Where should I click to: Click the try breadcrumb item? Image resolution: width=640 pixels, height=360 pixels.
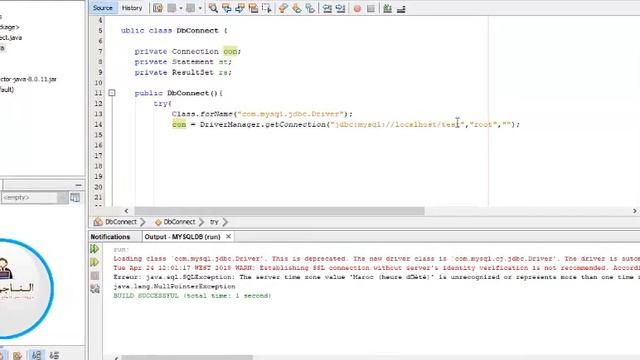click(x=214, y=222)
